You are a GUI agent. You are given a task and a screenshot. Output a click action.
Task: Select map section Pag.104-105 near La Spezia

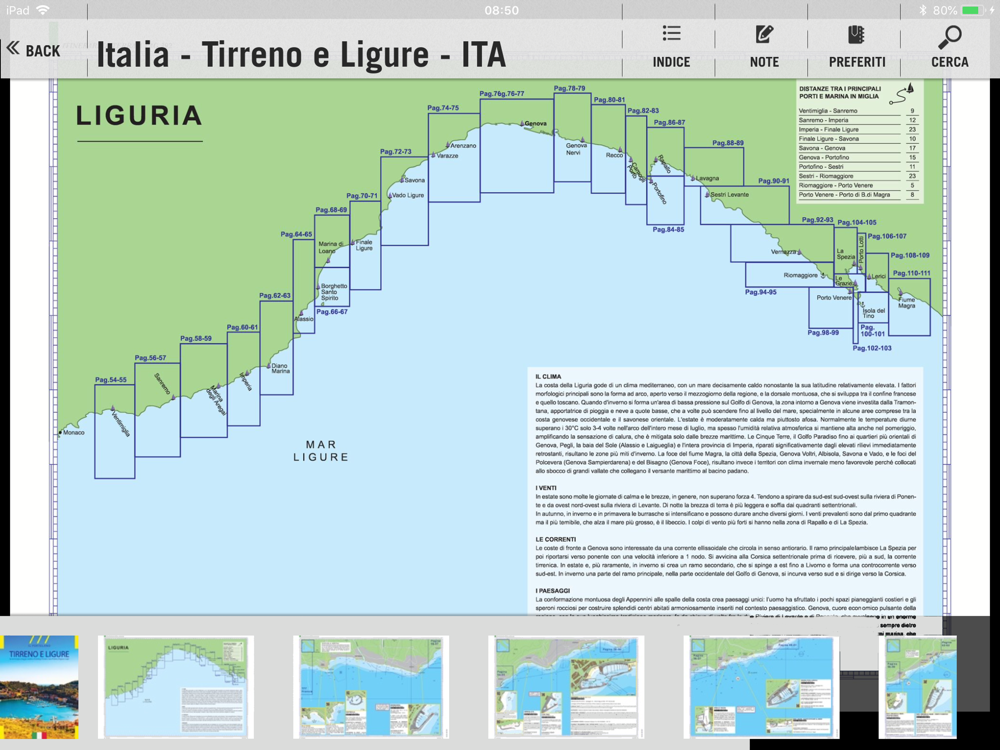[845, 251]
